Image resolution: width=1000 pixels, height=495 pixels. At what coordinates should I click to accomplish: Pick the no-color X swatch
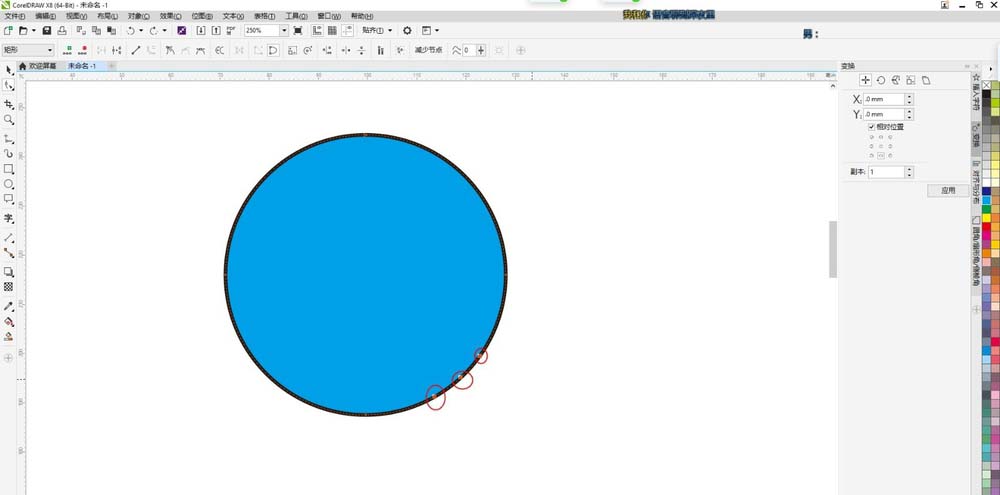pyautogui.click(x=987, y=85)
